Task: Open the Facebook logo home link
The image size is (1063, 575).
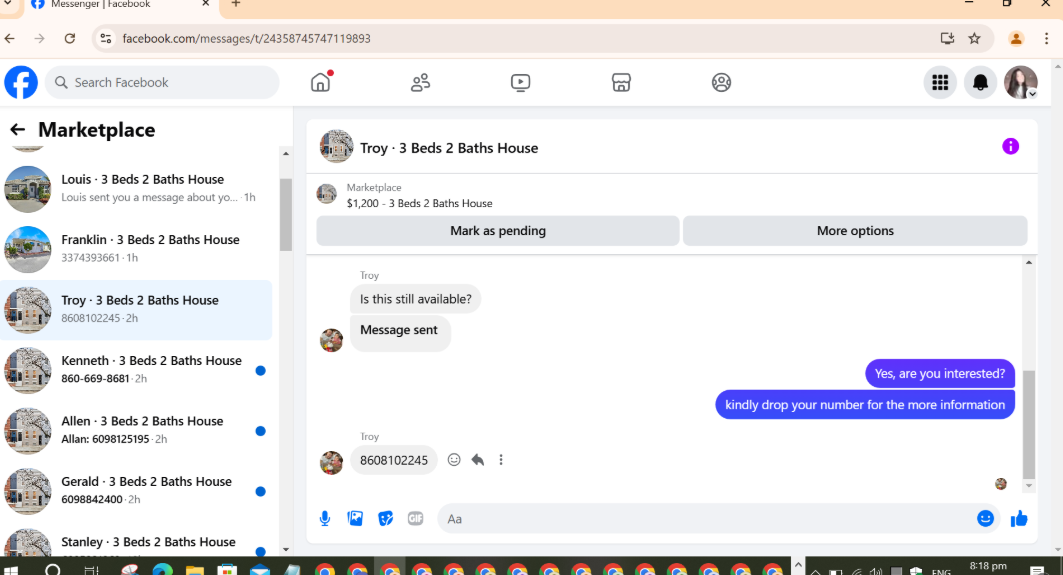Action: (x=21, y=83)
